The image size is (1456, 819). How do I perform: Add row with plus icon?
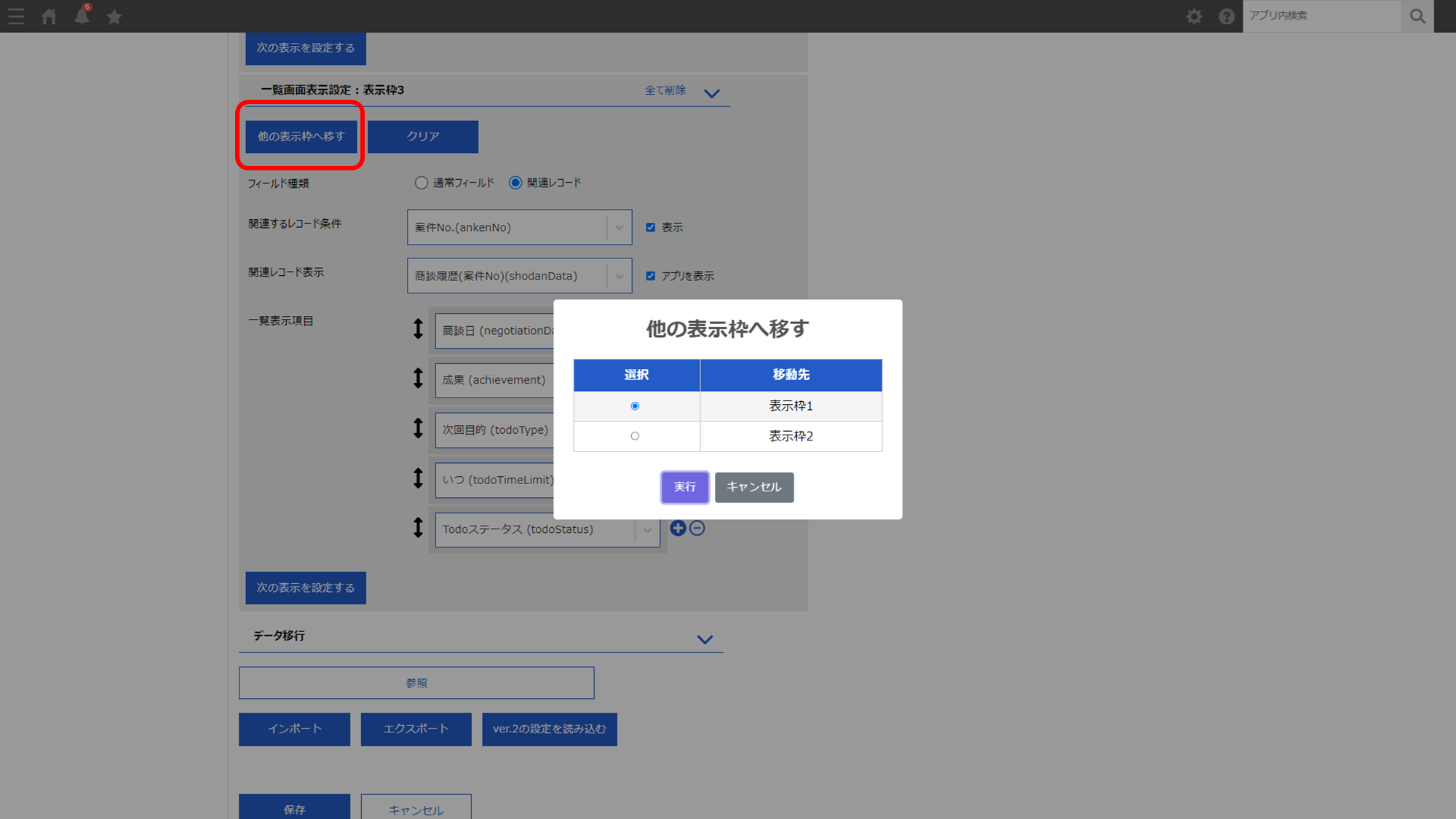point(678,529)
